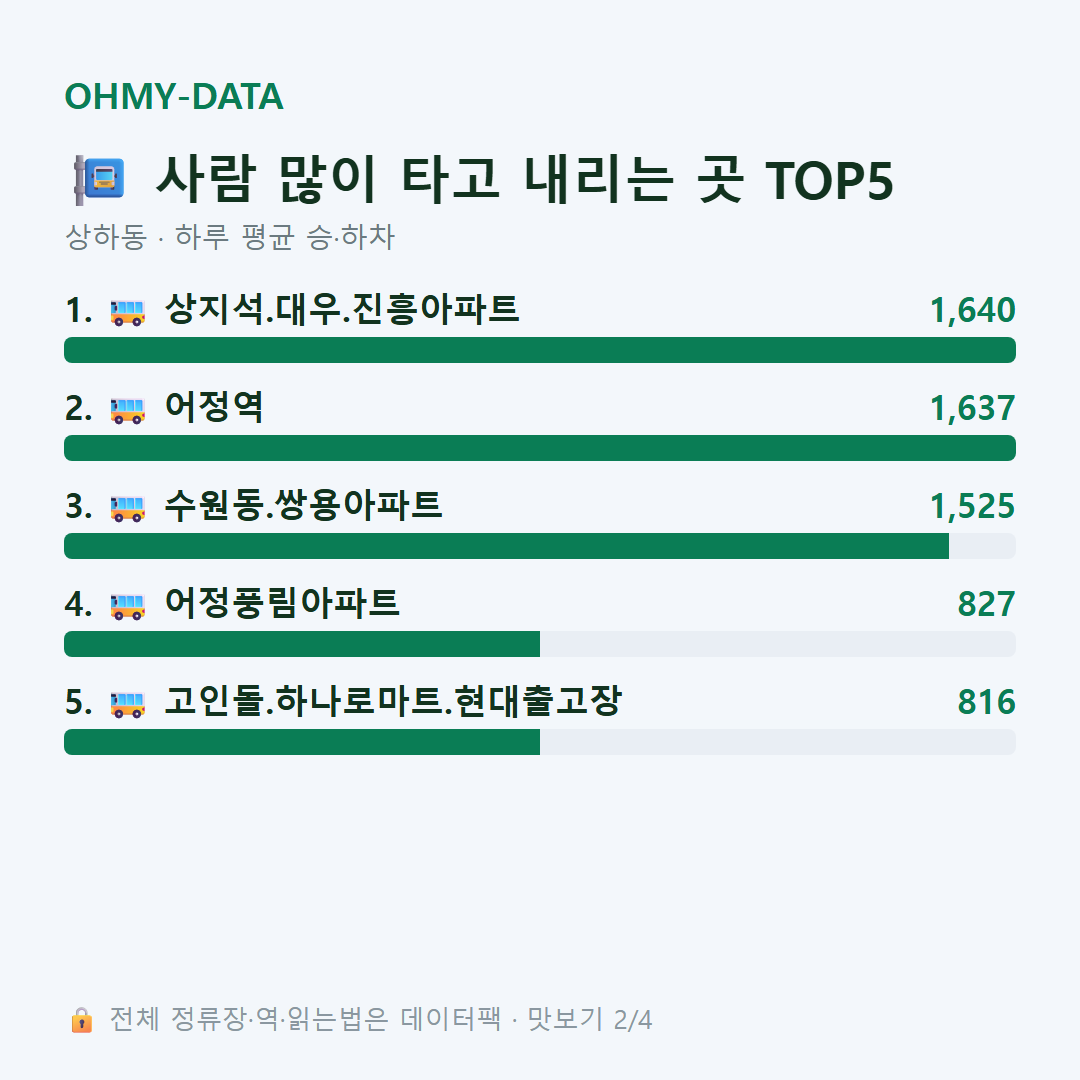Click bus icon next to 고인돌.하나로마트.현대출고장
Screen dimensions: 1080x1080
click(128, 704)
